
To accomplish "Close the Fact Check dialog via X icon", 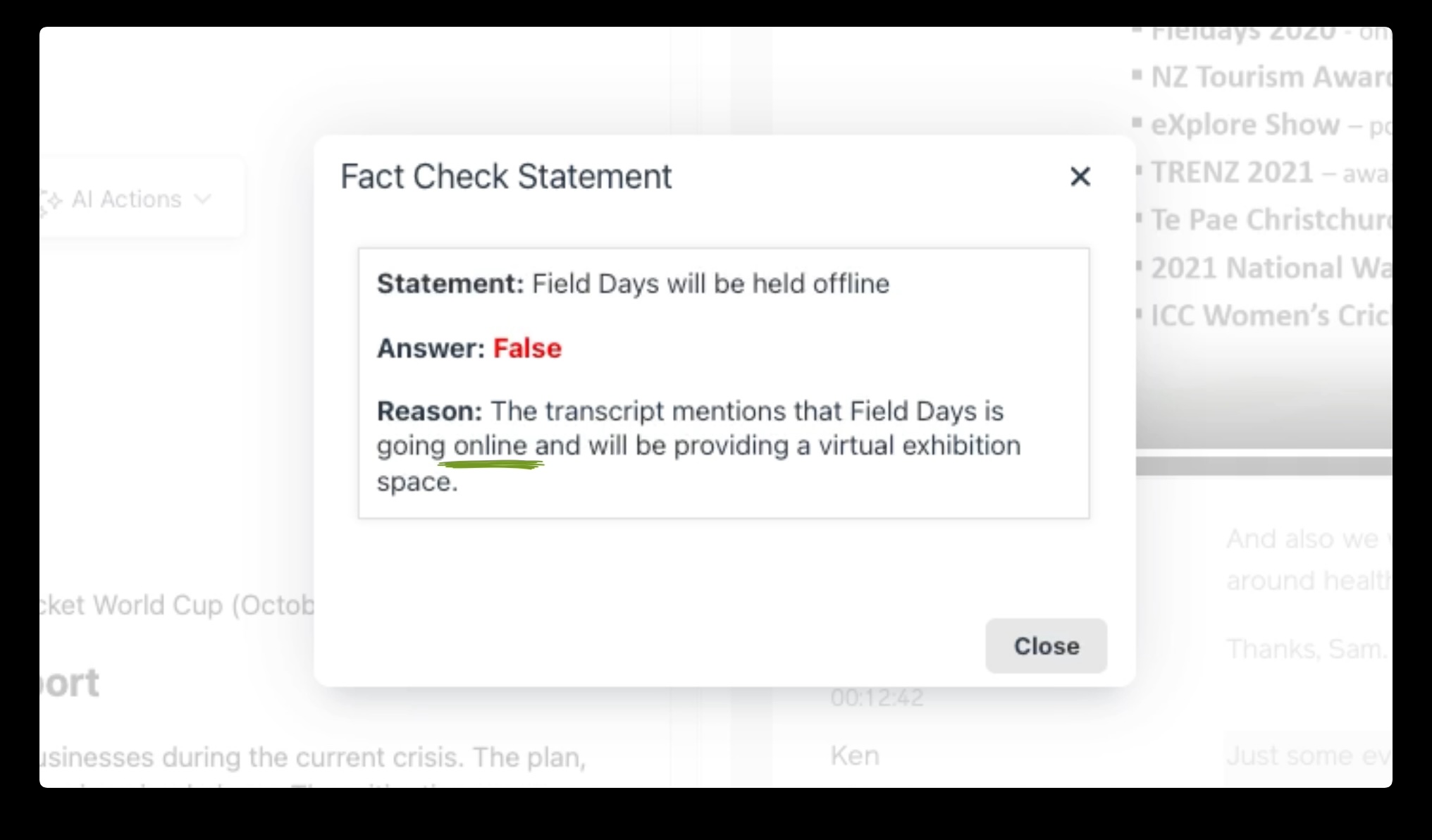I will tap(1080, 176).
